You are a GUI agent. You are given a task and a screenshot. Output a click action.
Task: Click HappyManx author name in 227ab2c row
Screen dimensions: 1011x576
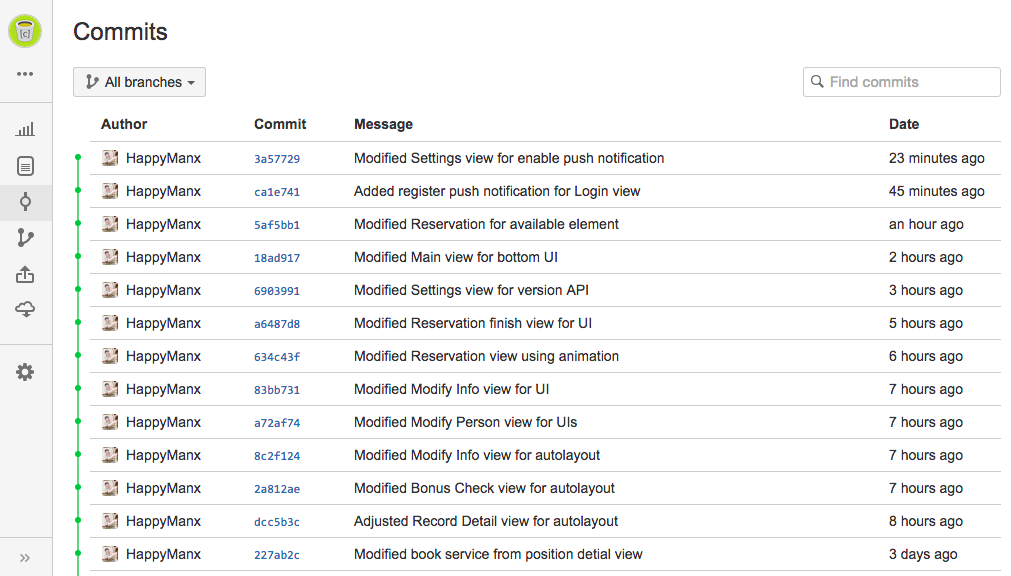point(163,554)
